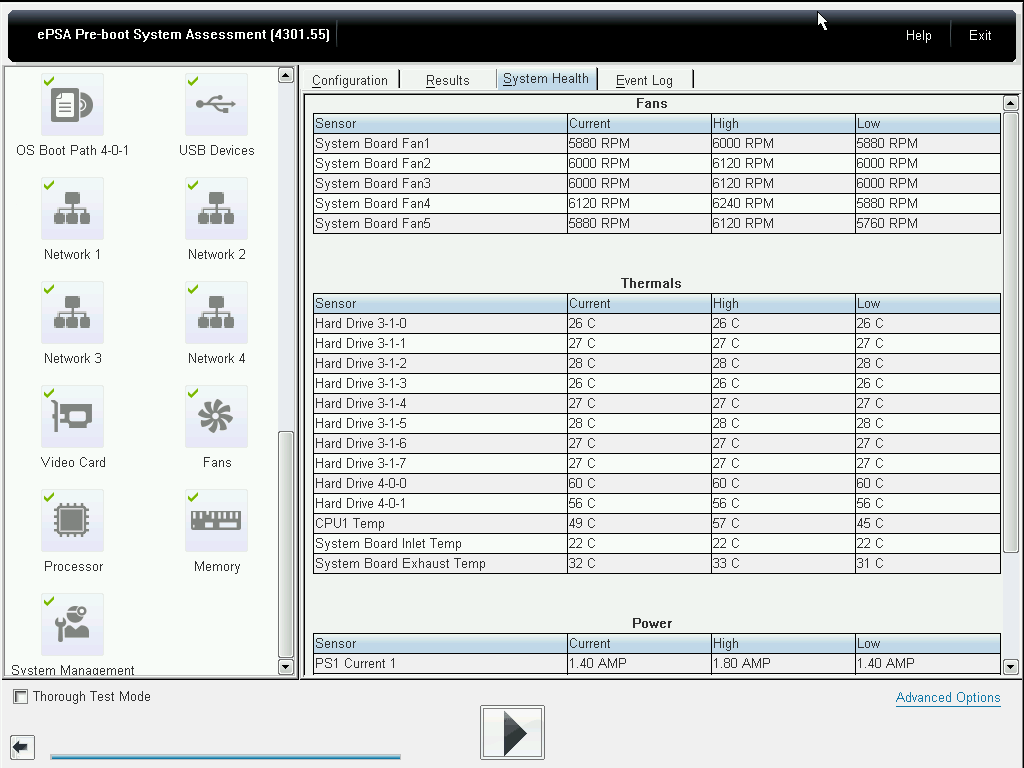Select the Fans device icon
This screenshot has height=768, width=1024.
216,418
